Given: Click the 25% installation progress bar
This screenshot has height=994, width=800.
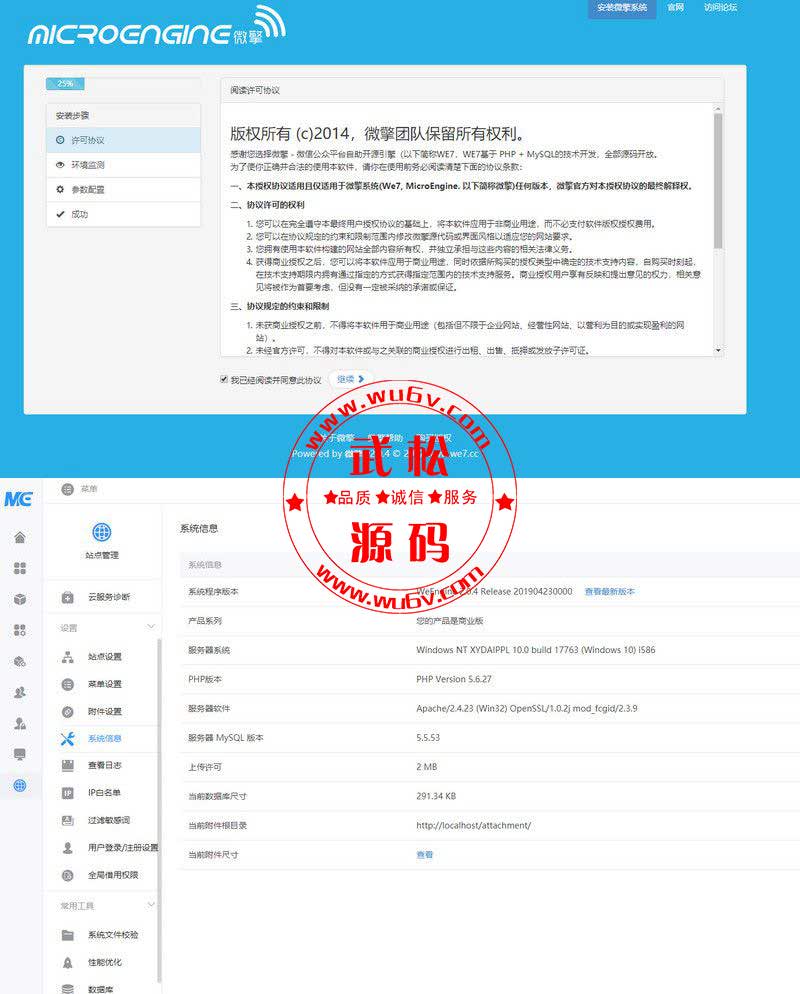Looking at the screenshot, I should pyautogui.click(x=65, y=84).
